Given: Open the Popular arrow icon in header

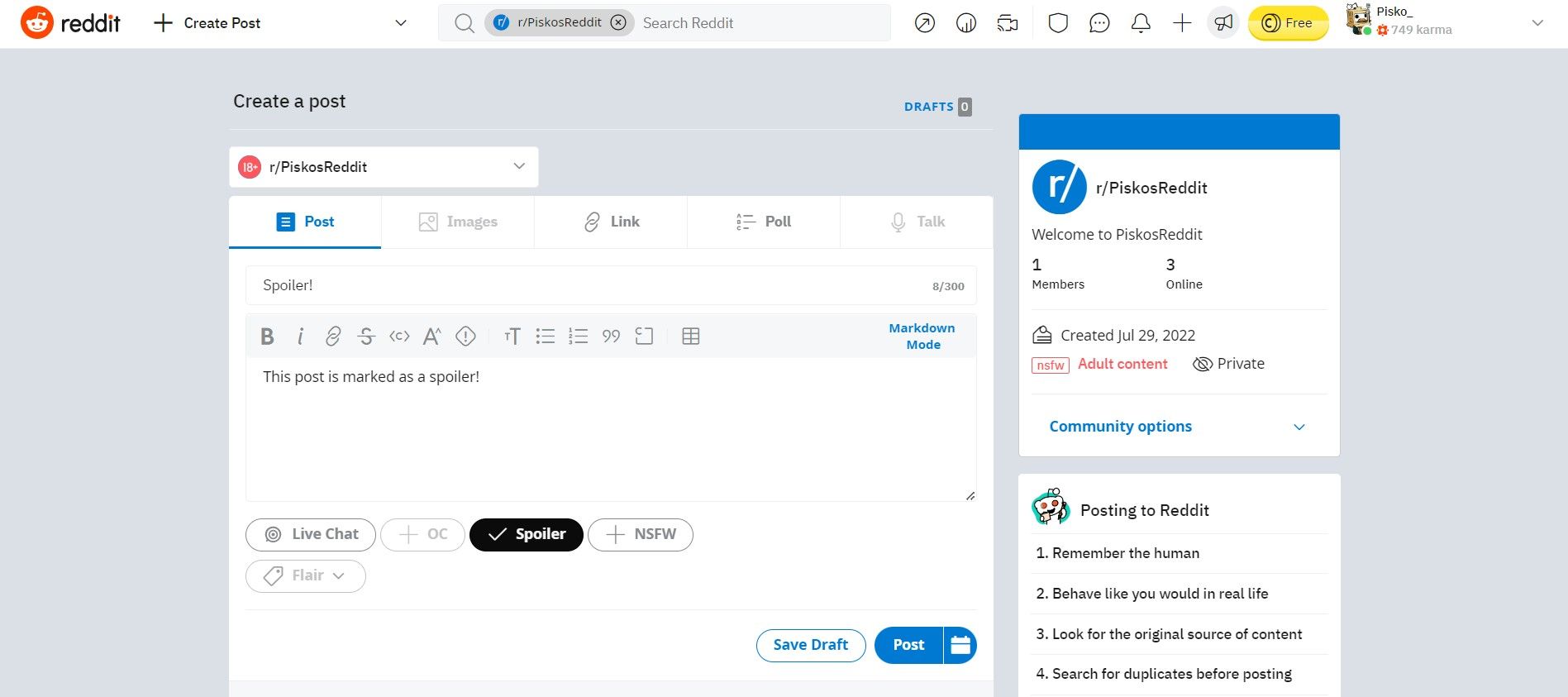Looking at the screenshot, I should (x=925, y=23).
